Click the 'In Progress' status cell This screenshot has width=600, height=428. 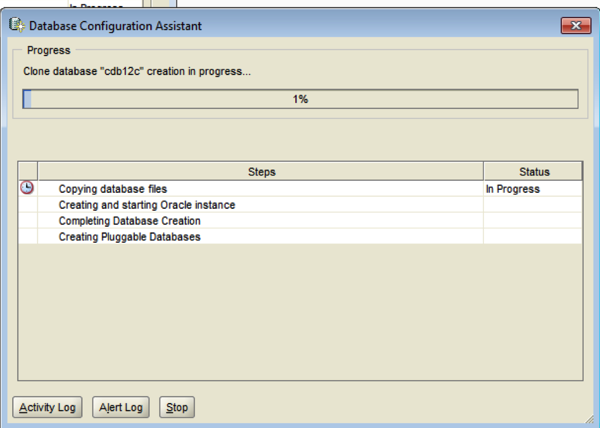coord(533,189)
